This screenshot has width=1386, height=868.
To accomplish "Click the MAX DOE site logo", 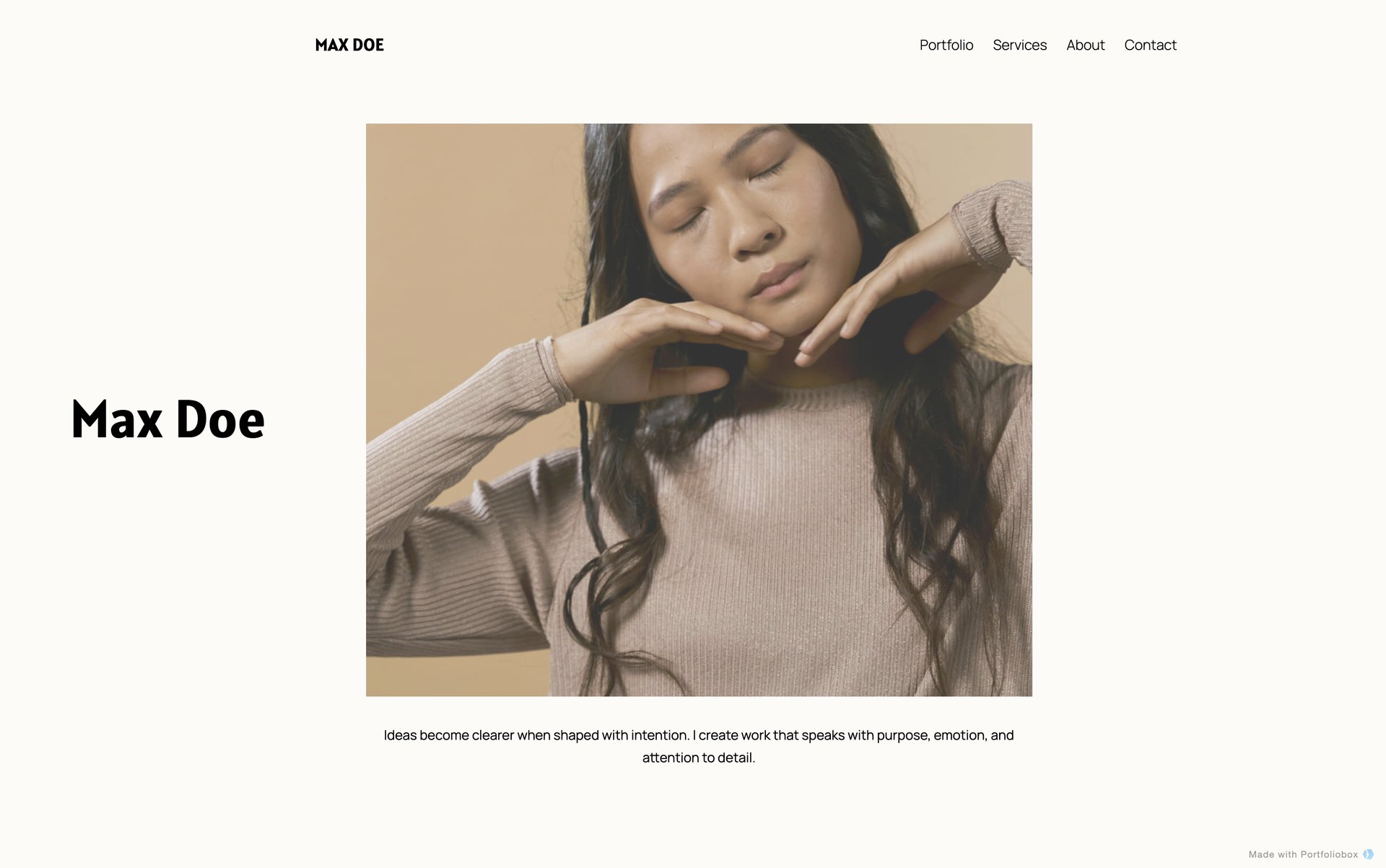I will click(349, 45).
